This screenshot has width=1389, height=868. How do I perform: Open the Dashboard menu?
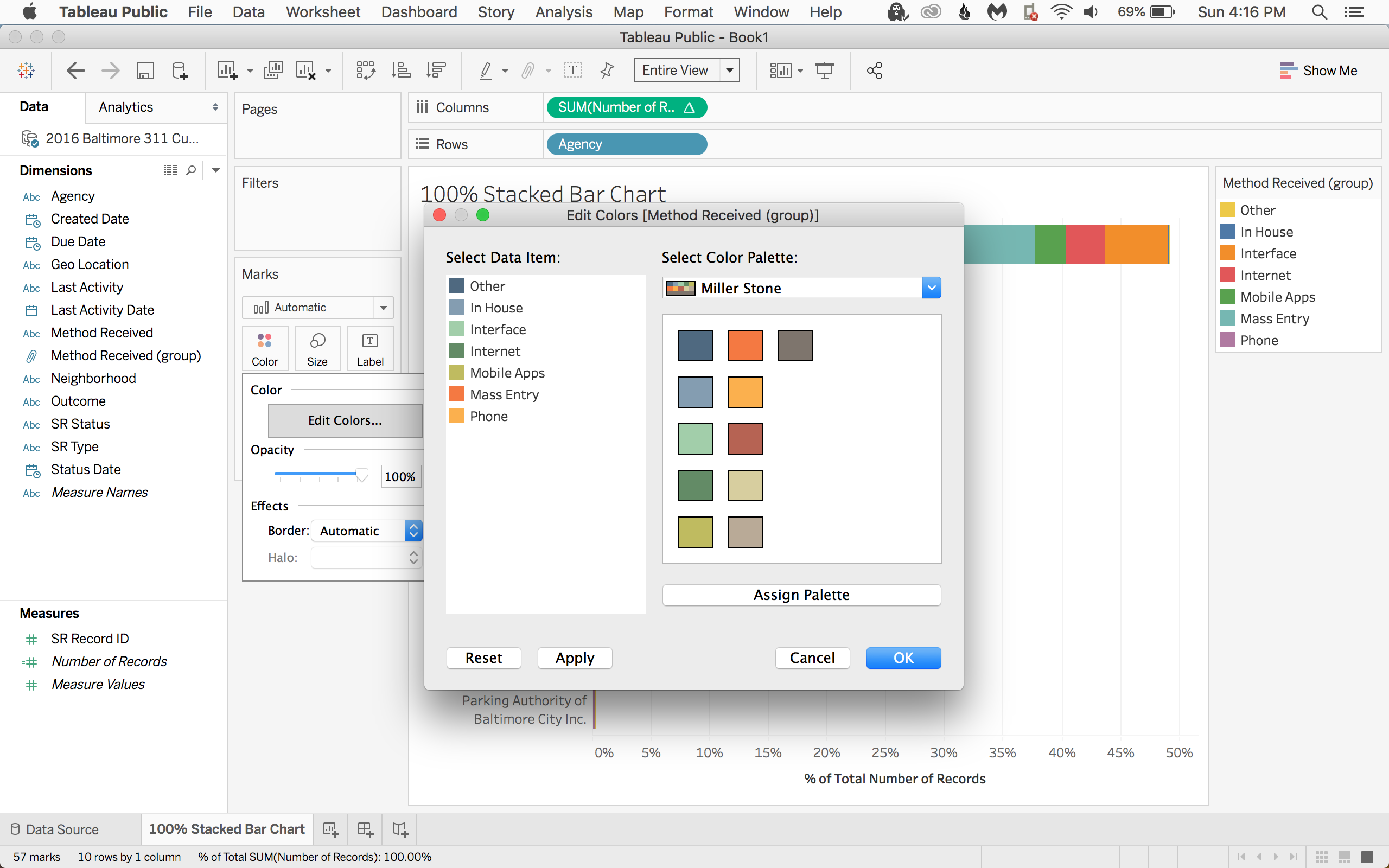(419, 12)
